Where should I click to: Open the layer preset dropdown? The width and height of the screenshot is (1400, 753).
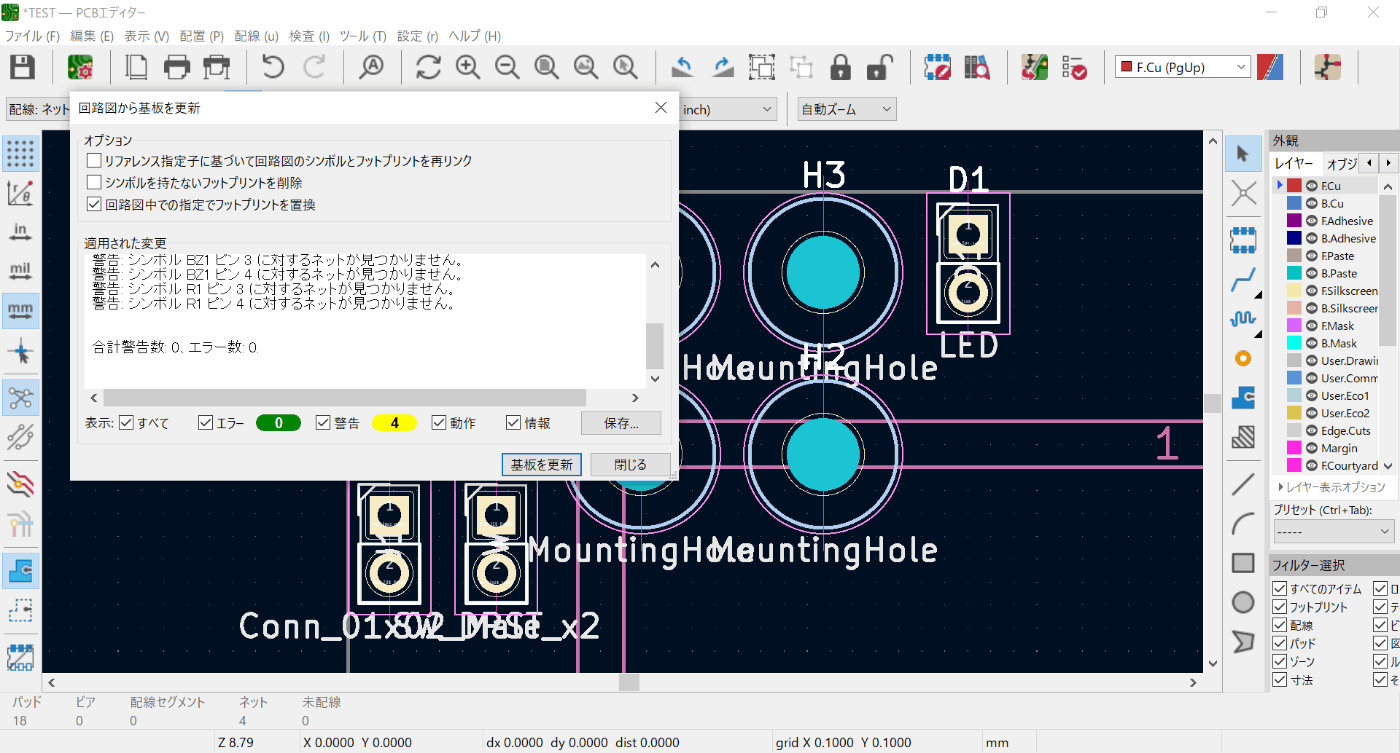(1334, 533)
